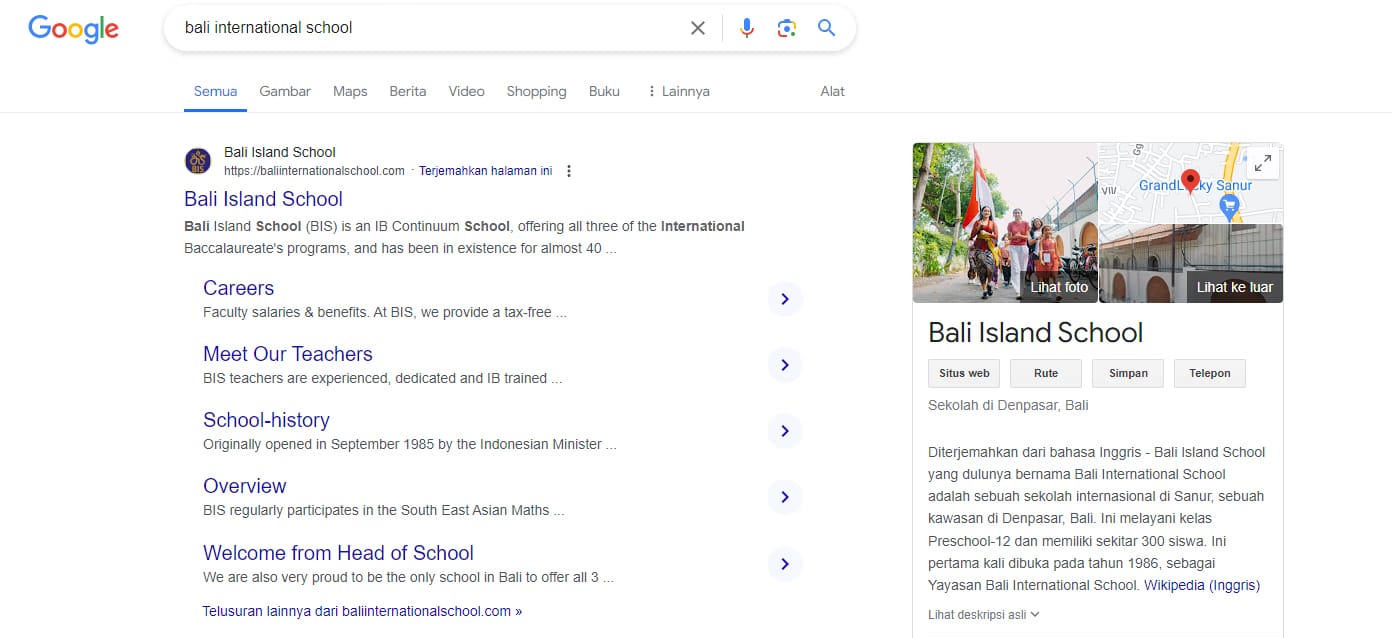Screen dimensions: 1392x638
Task: Open the School-history link
Action: (x=266, y=420)
